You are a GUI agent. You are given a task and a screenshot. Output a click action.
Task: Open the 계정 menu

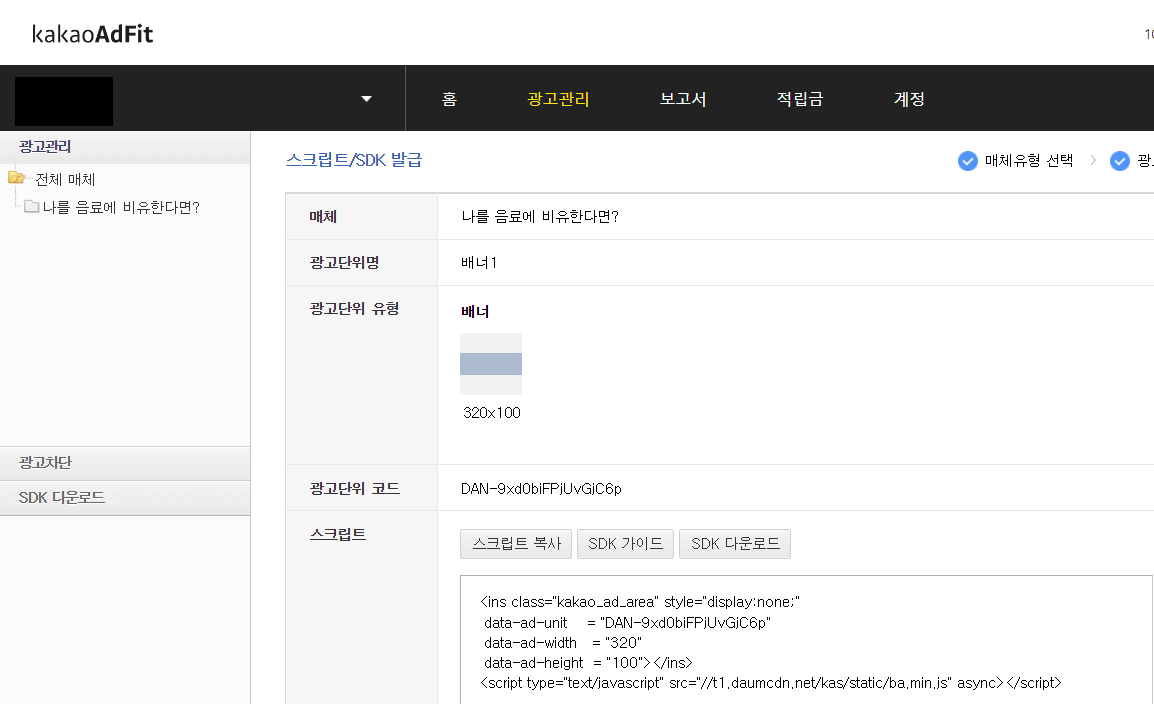909,99
